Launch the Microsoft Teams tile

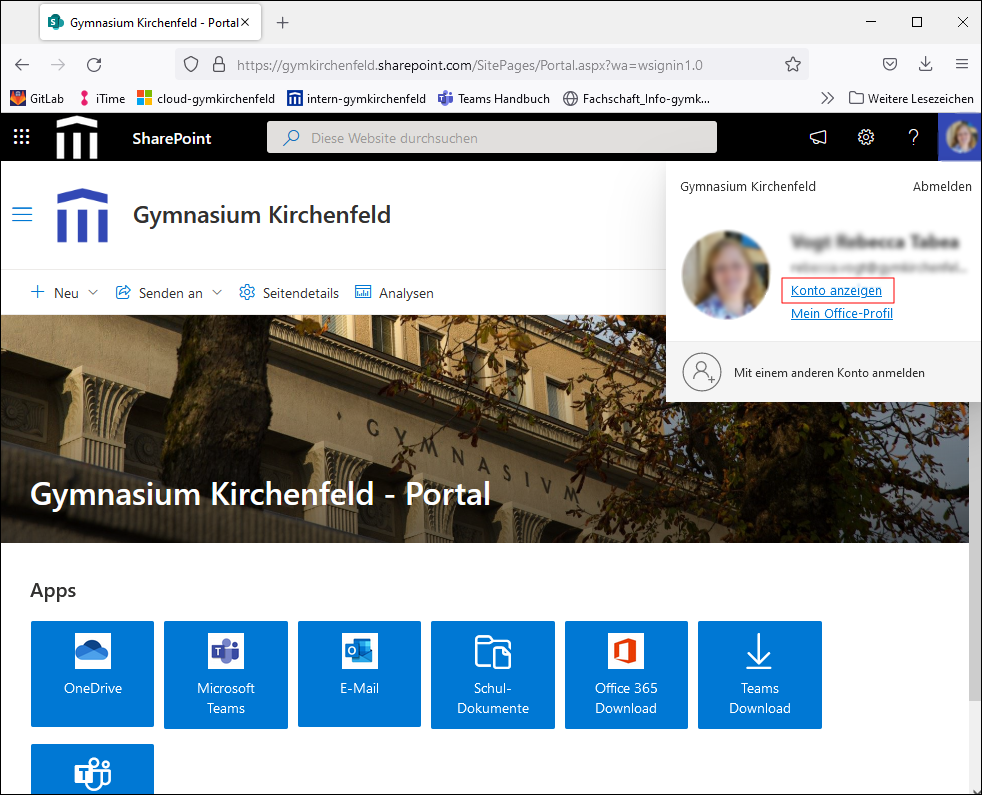226,675
